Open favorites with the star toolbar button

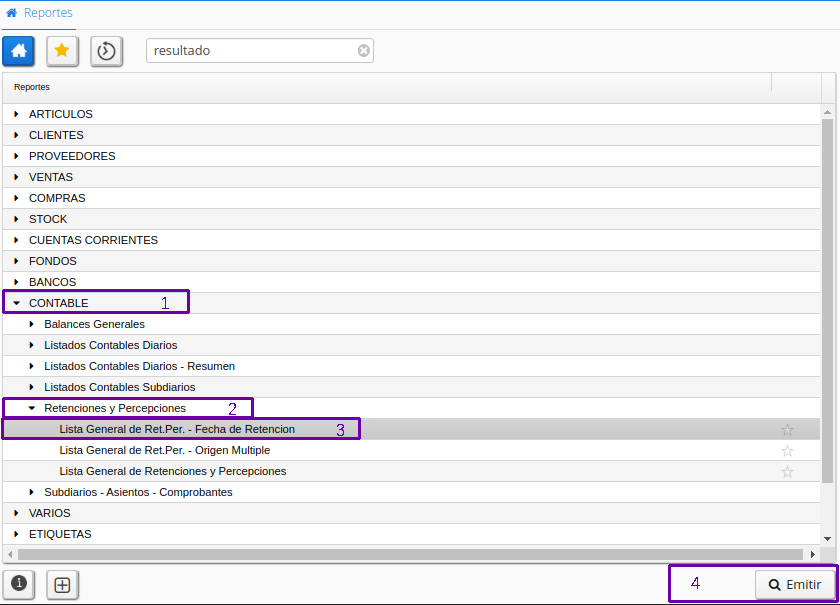(62, 51)
